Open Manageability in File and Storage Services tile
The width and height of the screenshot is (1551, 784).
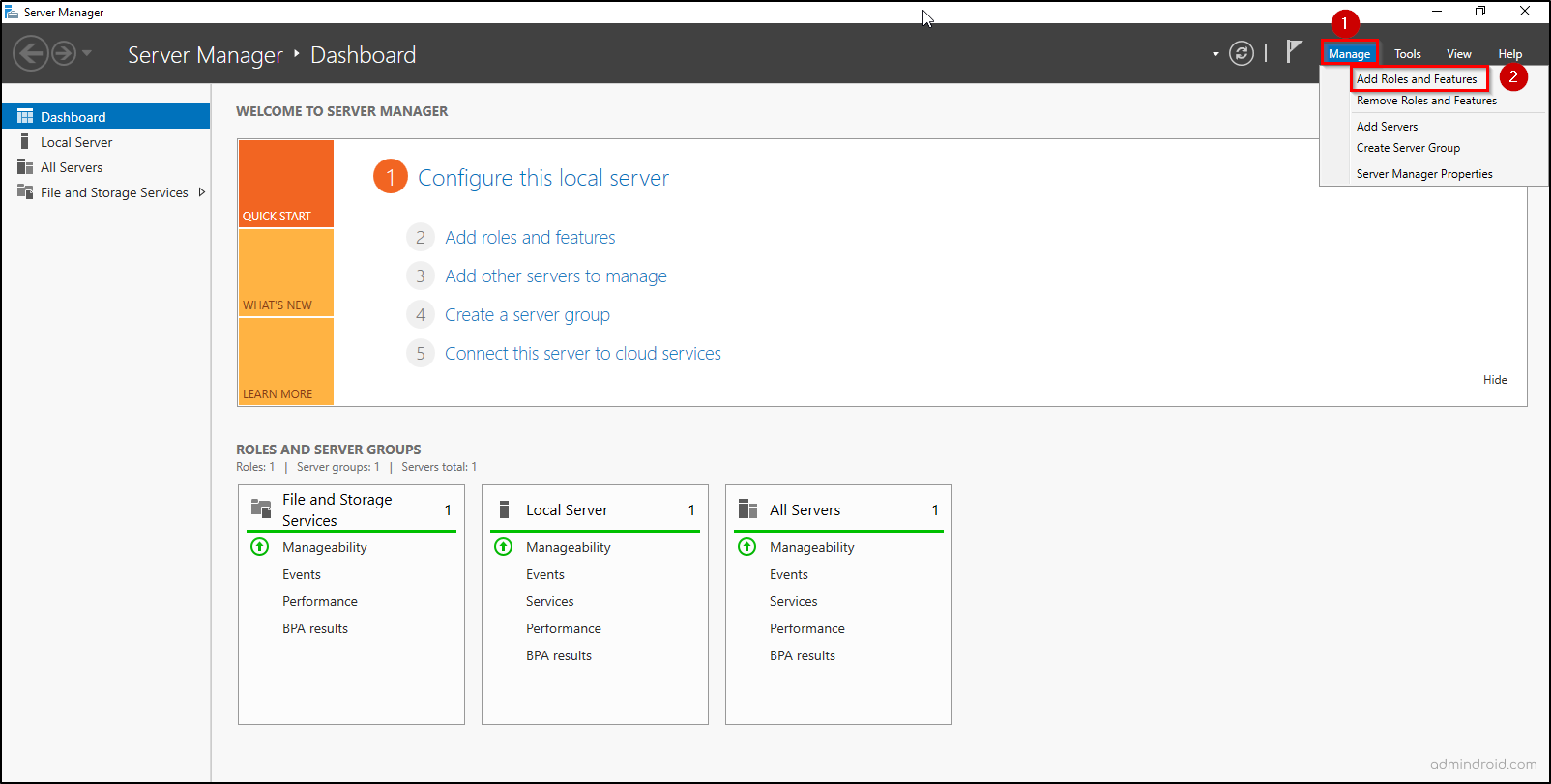point(325,547)
